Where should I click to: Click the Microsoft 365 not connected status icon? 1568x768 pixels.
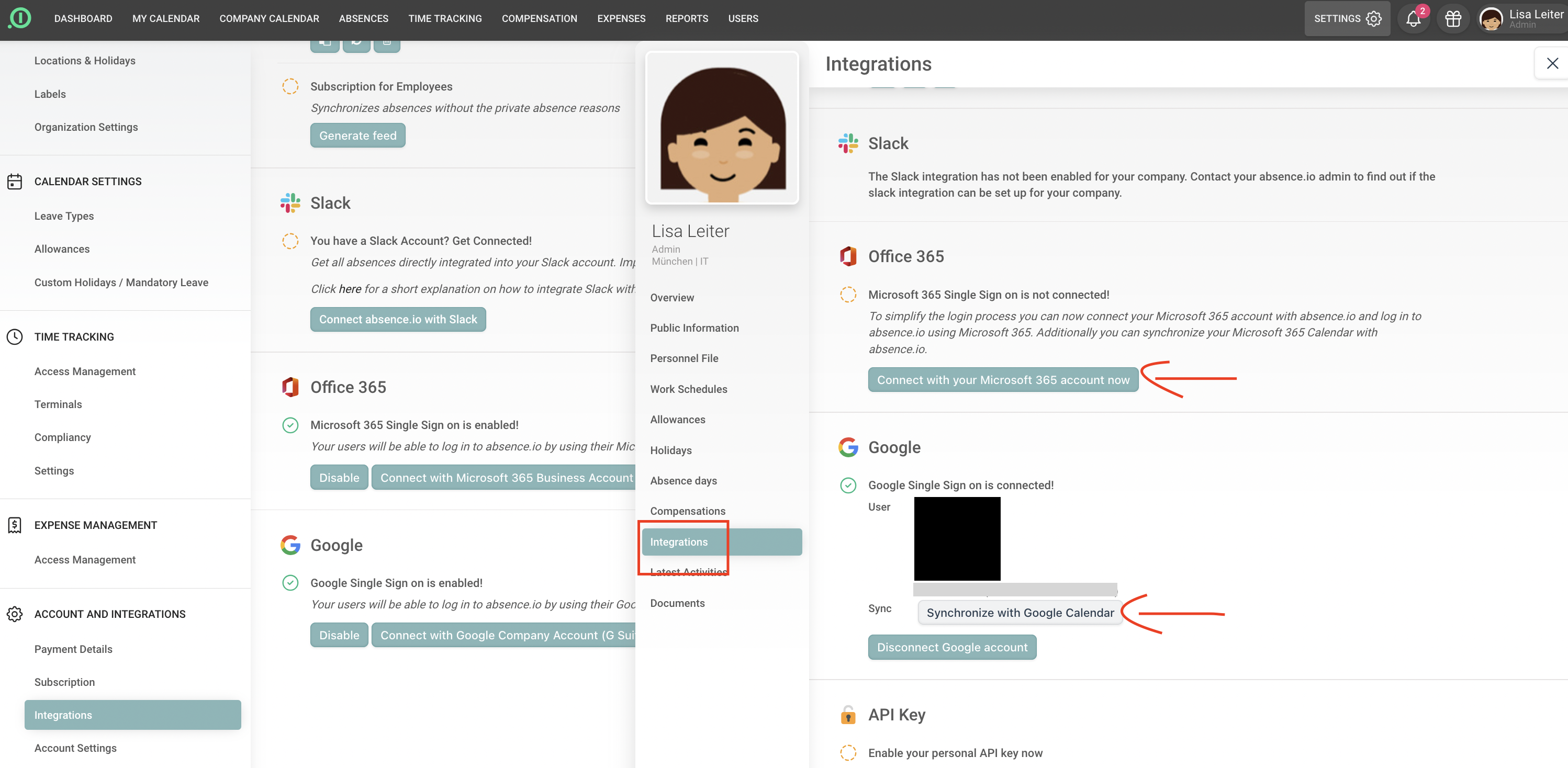tap(848, 295)
